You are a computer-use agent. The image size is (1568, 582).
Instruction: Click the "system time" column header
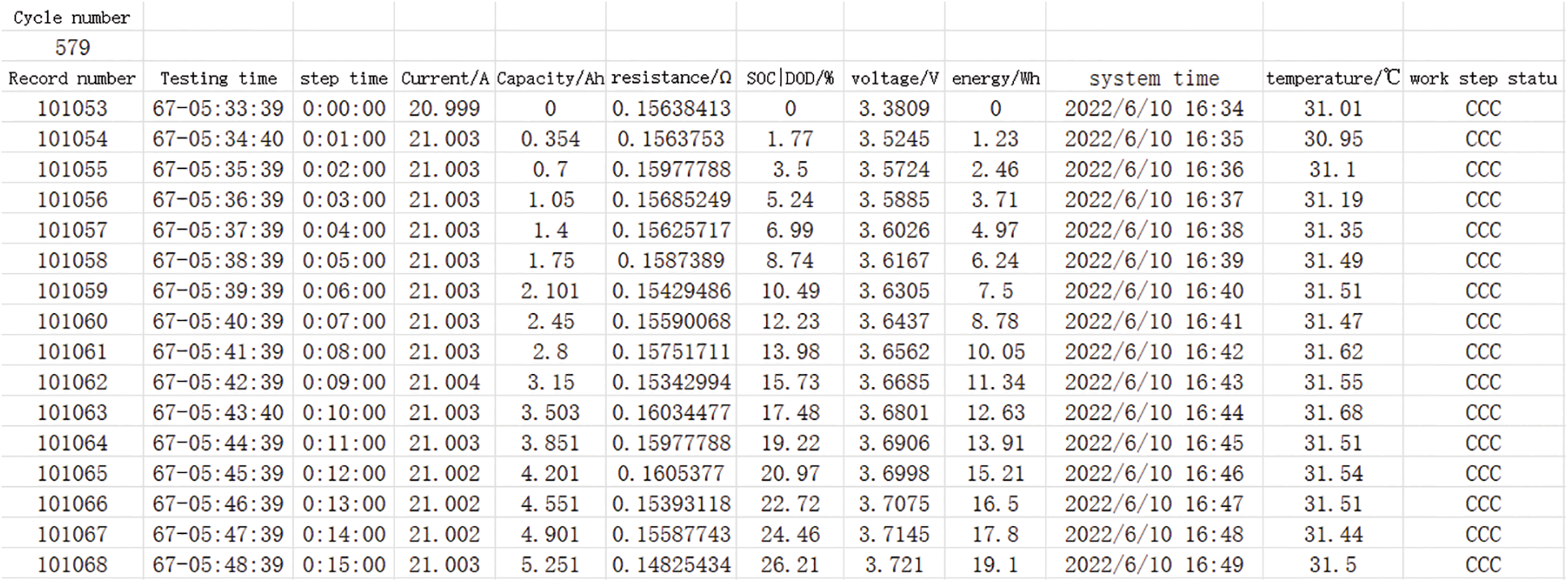point(1154,79)
